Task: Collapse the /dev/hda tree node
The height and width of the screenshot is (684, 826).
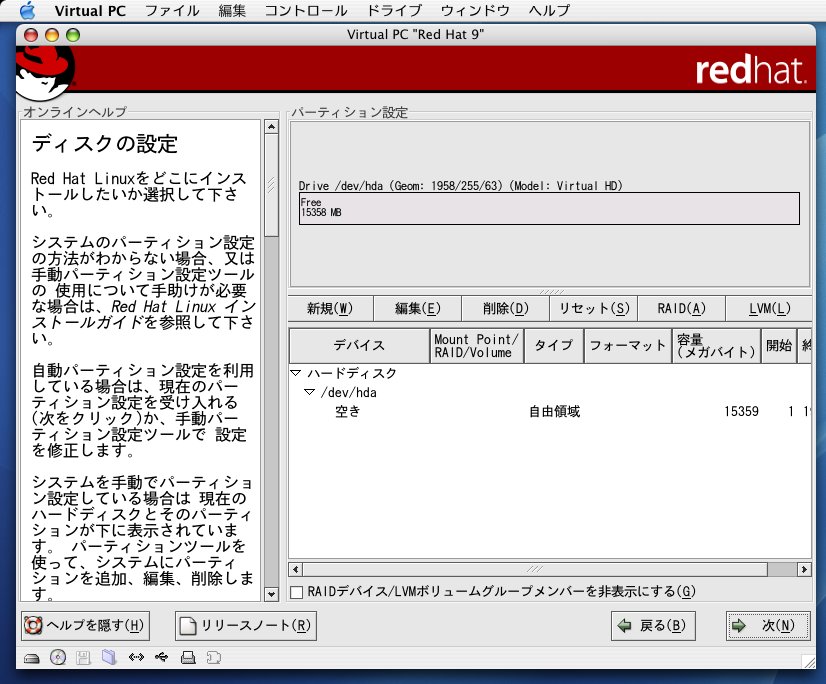Action: pos(309,393)
